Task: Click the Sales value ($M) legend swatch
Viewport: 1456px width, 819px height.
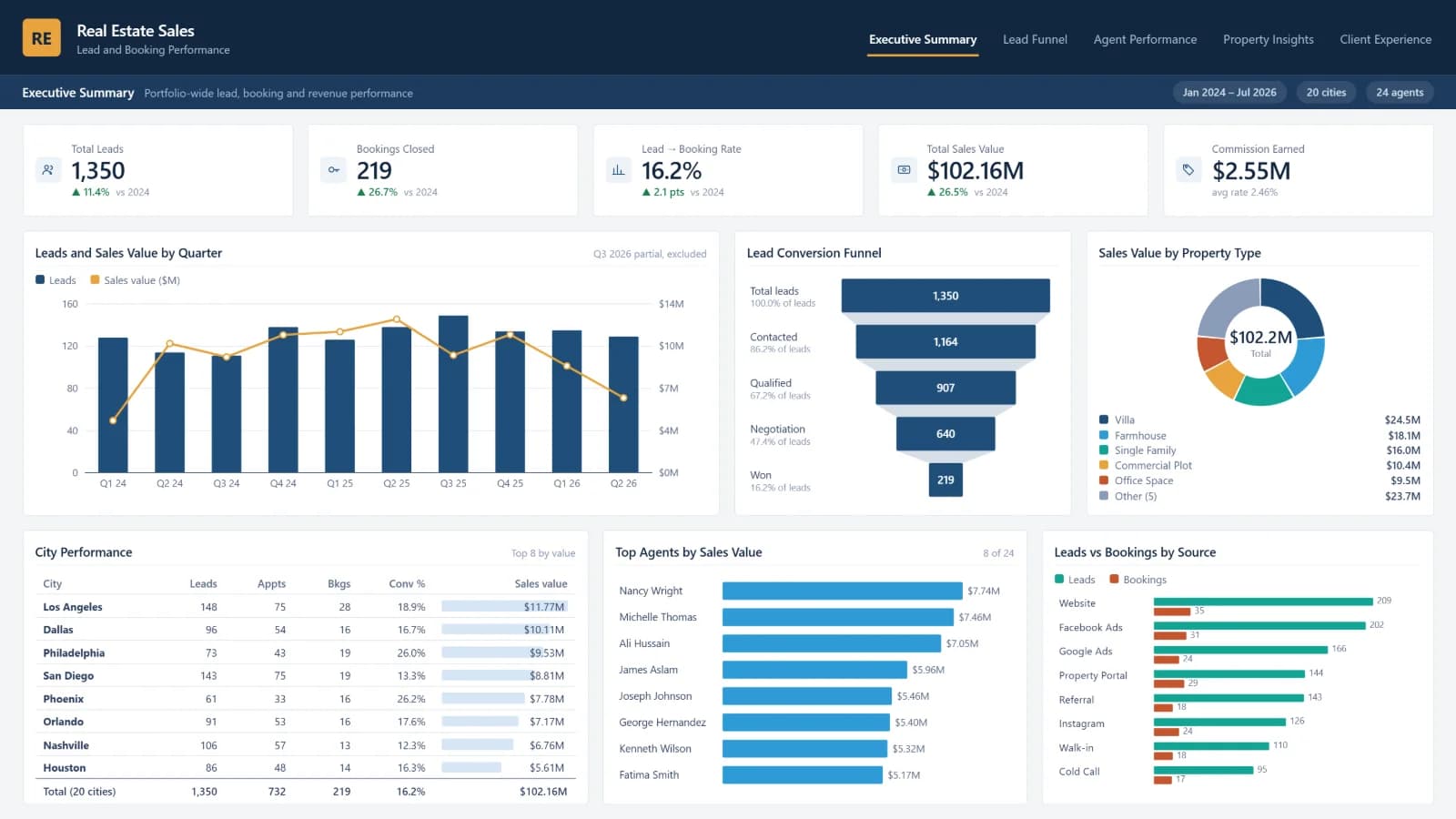Action: click(95, 280)
